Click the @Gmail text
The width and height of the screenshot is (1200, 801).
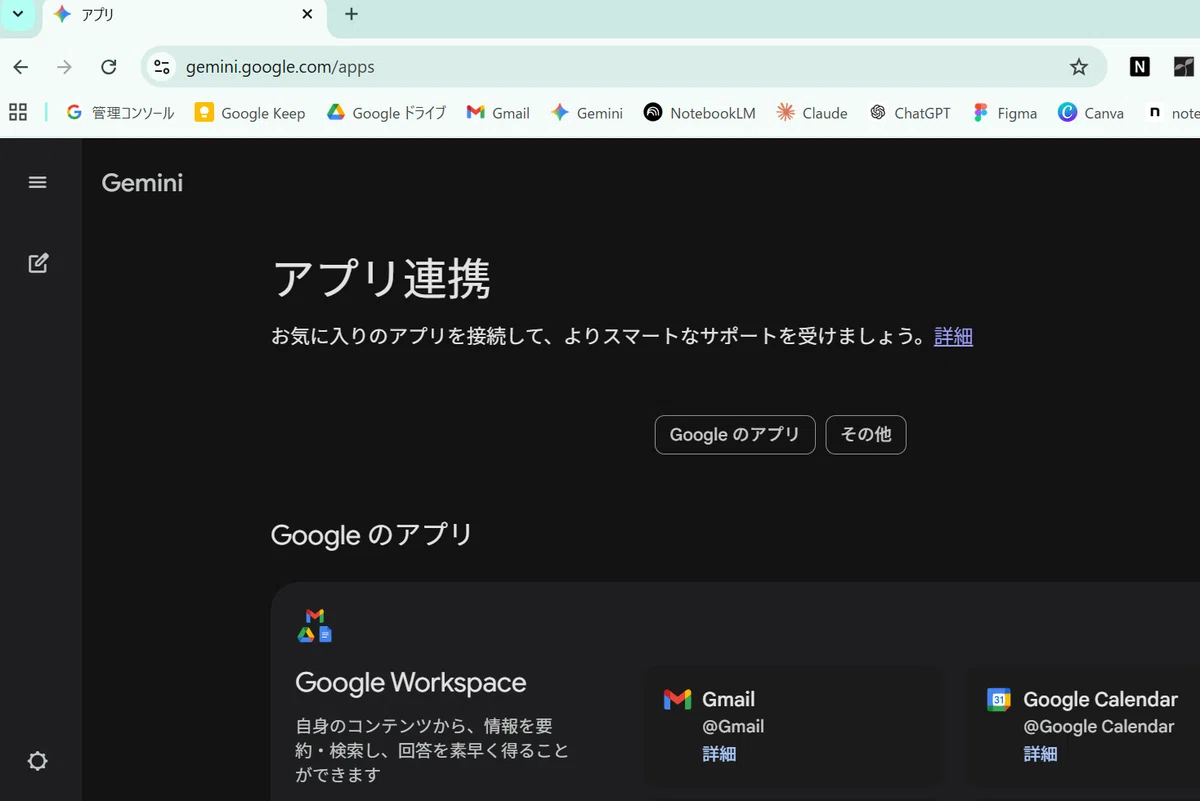click(733, 727)
